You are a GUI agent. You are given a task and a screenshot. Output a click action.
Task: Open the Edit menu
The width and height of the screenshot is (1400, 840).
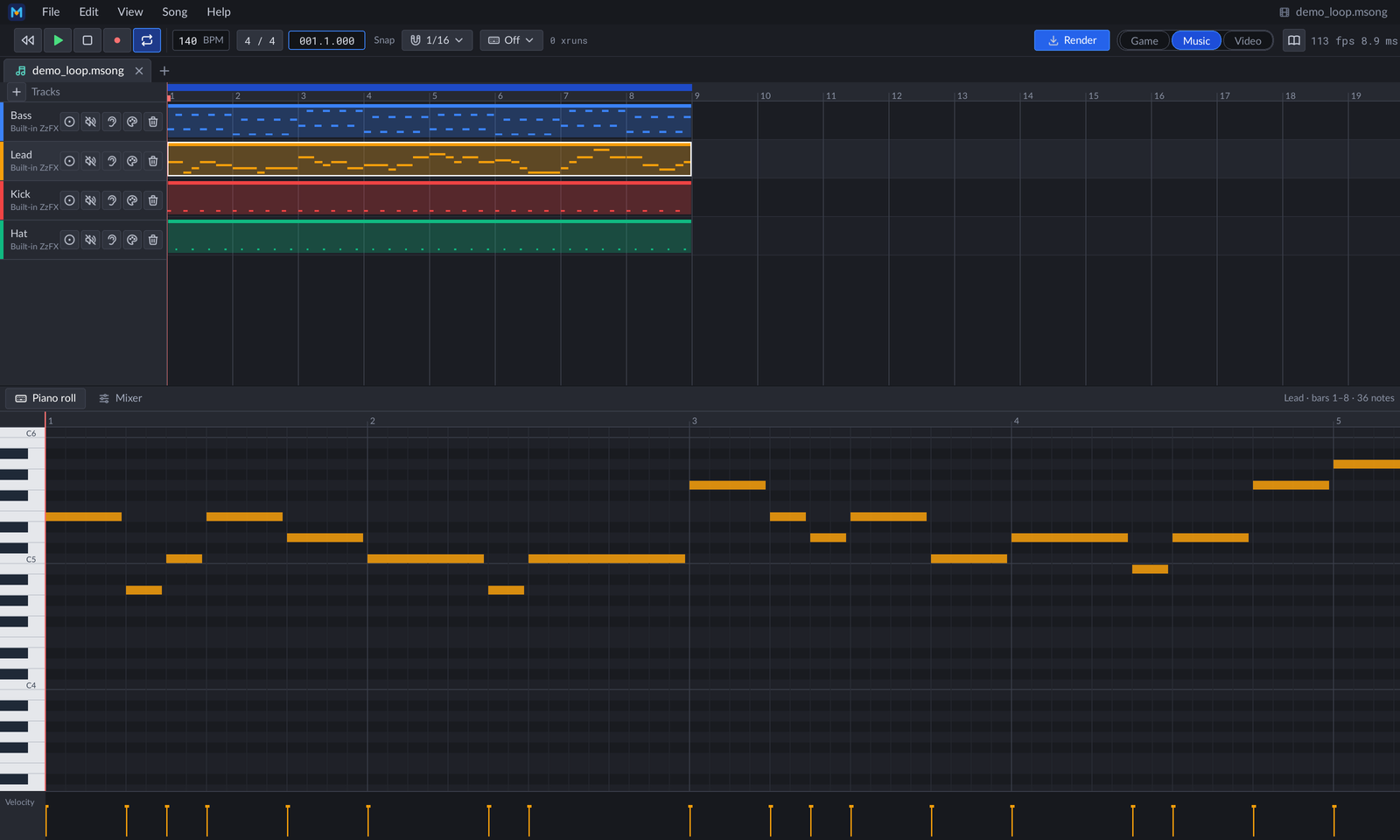(88, 11)
